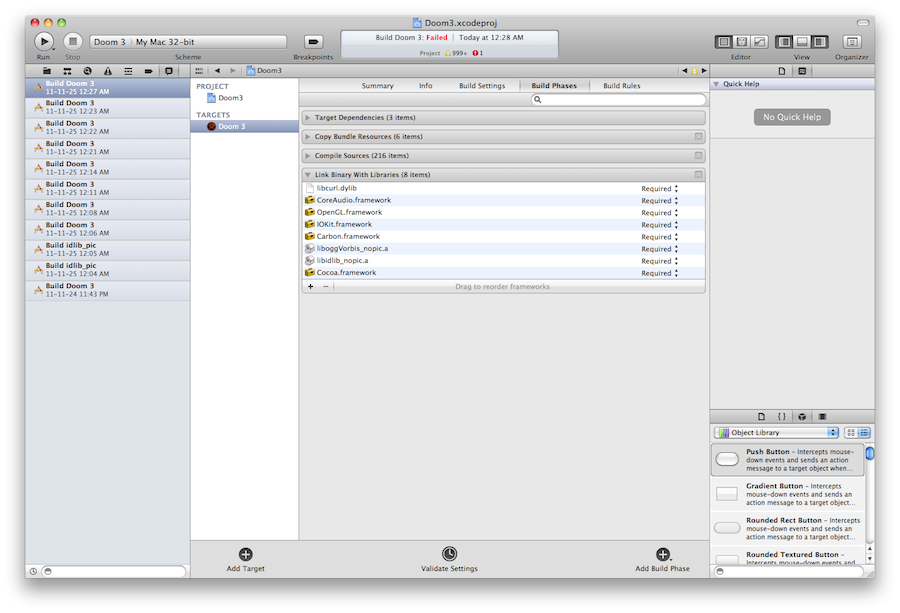Go back in editor history
Image resolution: width=900 pixels, height=613 pixels.
coord(217,71)
